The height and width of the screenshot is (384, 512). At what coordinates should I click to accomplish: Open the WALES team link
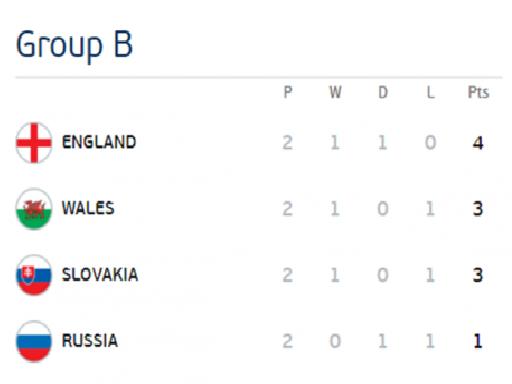[x=88, y=208]
